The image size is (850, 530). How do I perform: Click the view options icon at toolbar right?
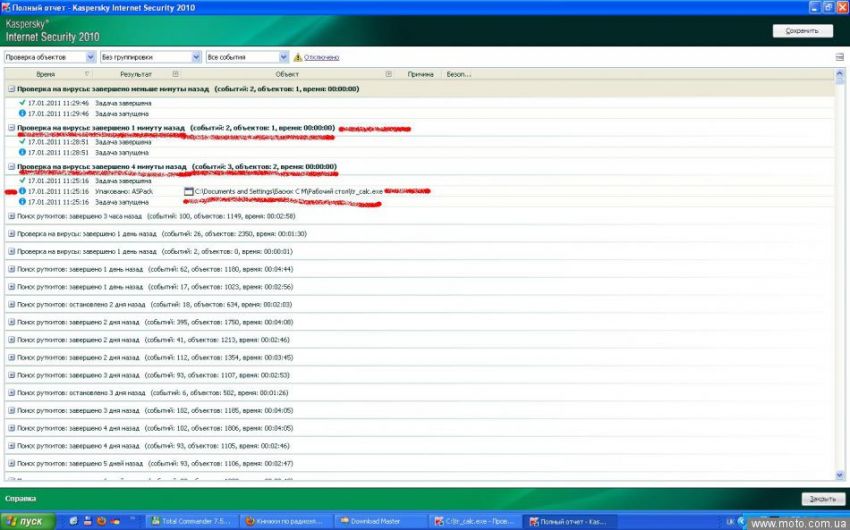coord(840,57)
